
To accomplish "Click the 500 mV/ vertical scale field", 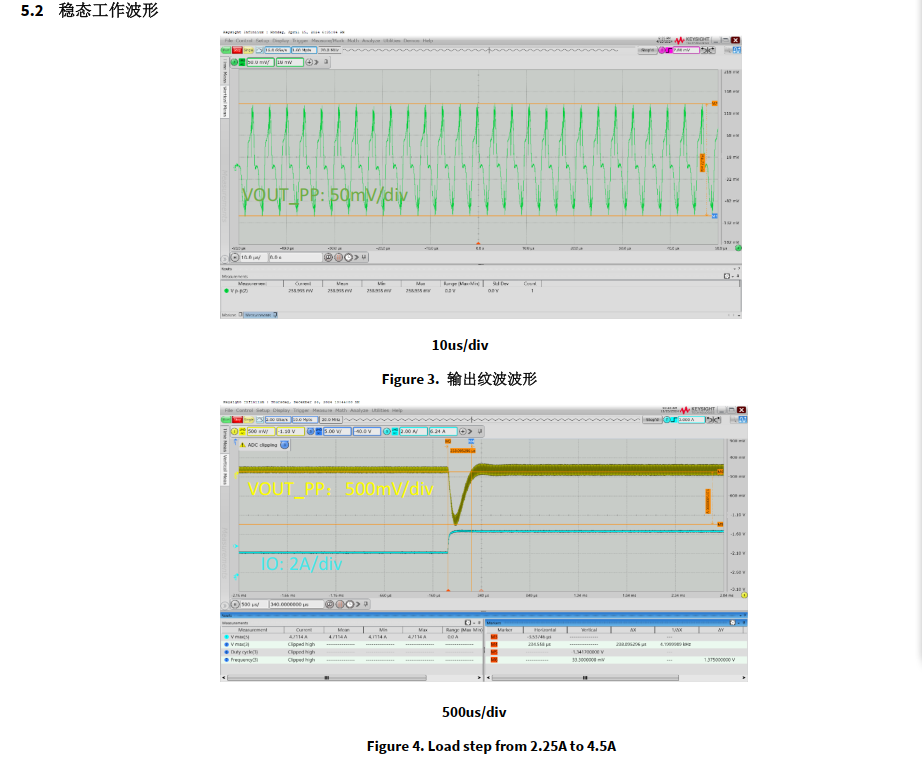I will click(x=260, y=432).
